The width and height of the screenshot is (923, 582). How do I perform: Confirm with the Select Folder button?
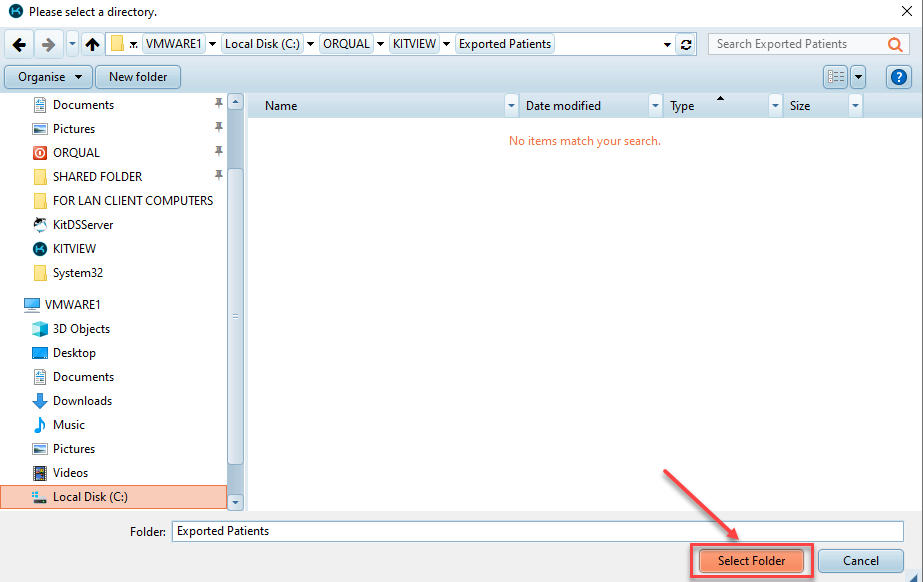[749, 561]
